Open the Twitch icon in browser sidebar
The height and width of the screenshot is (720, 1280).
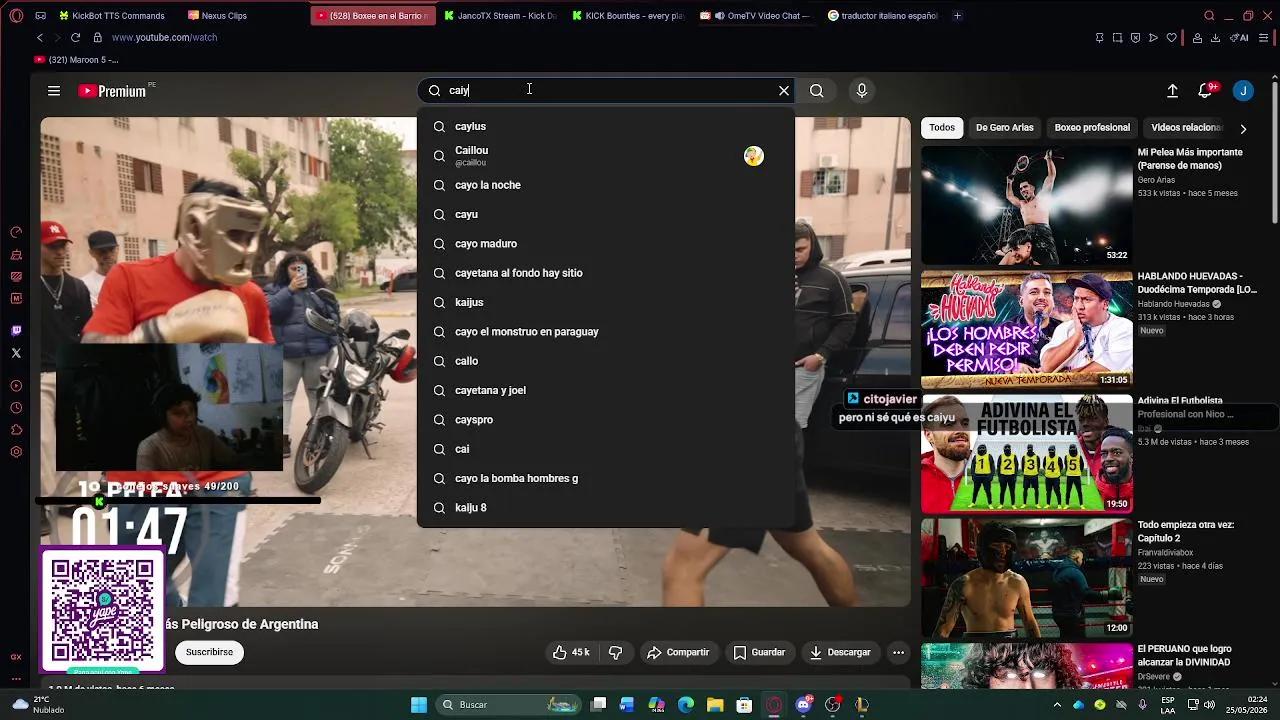[16, 331]
